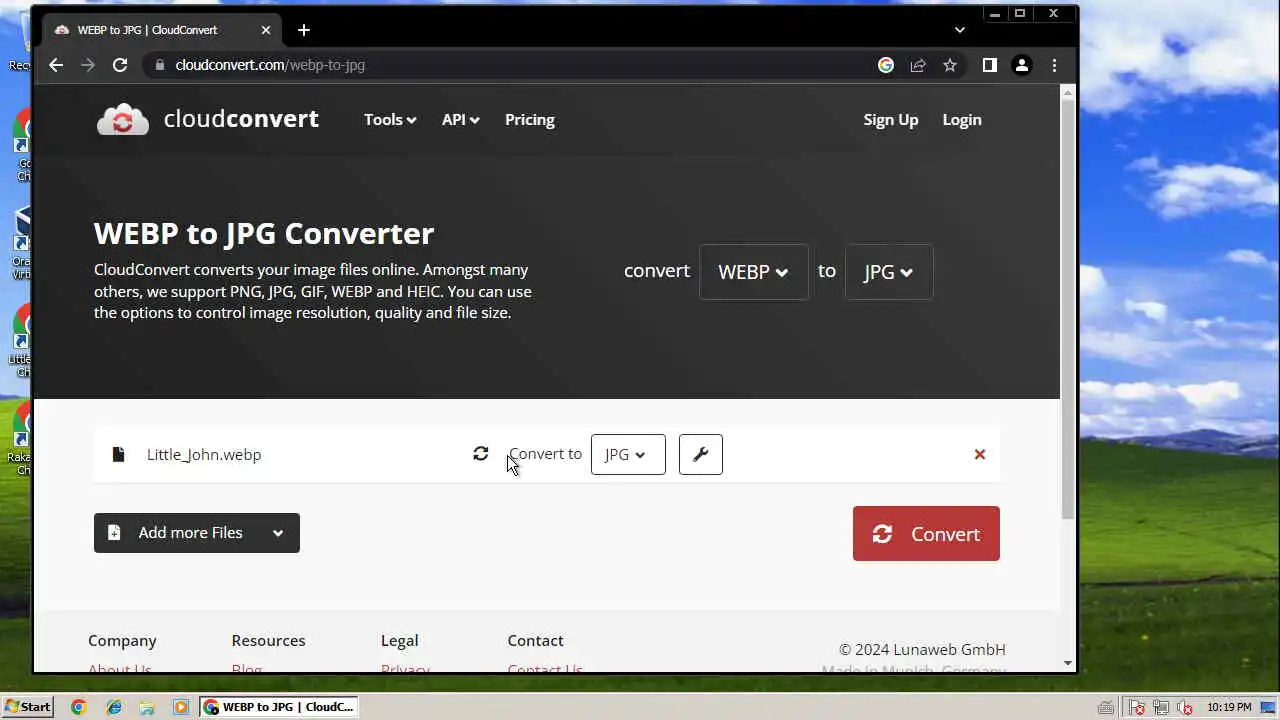Click the Show Desktop button in the tray

click(1268, 707)
